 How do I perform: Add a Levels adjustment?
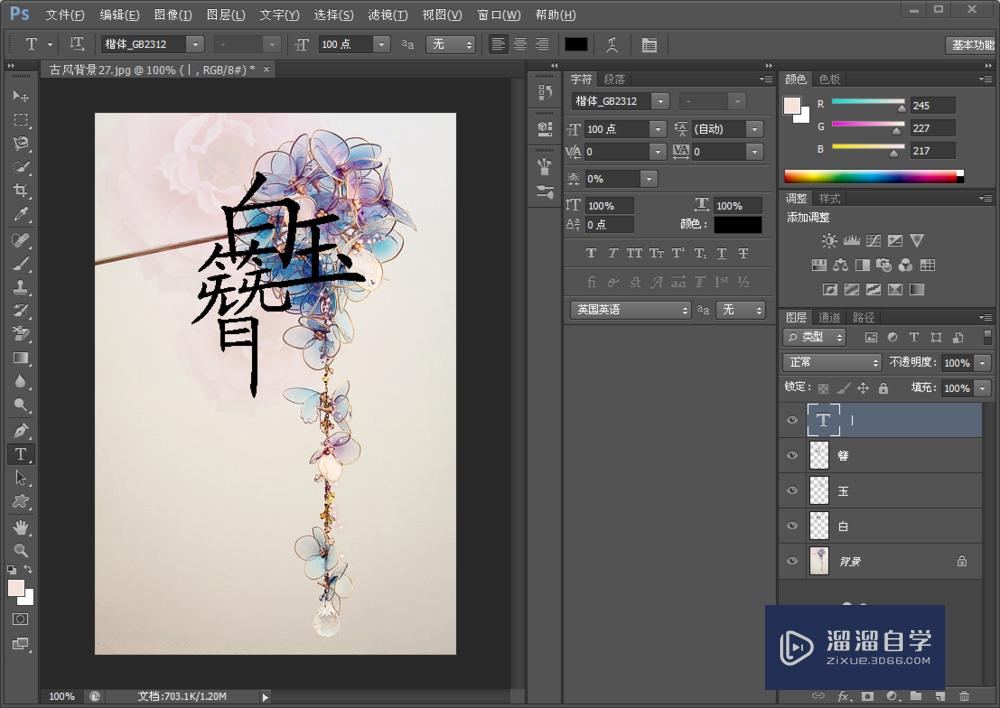coord(851,240)
